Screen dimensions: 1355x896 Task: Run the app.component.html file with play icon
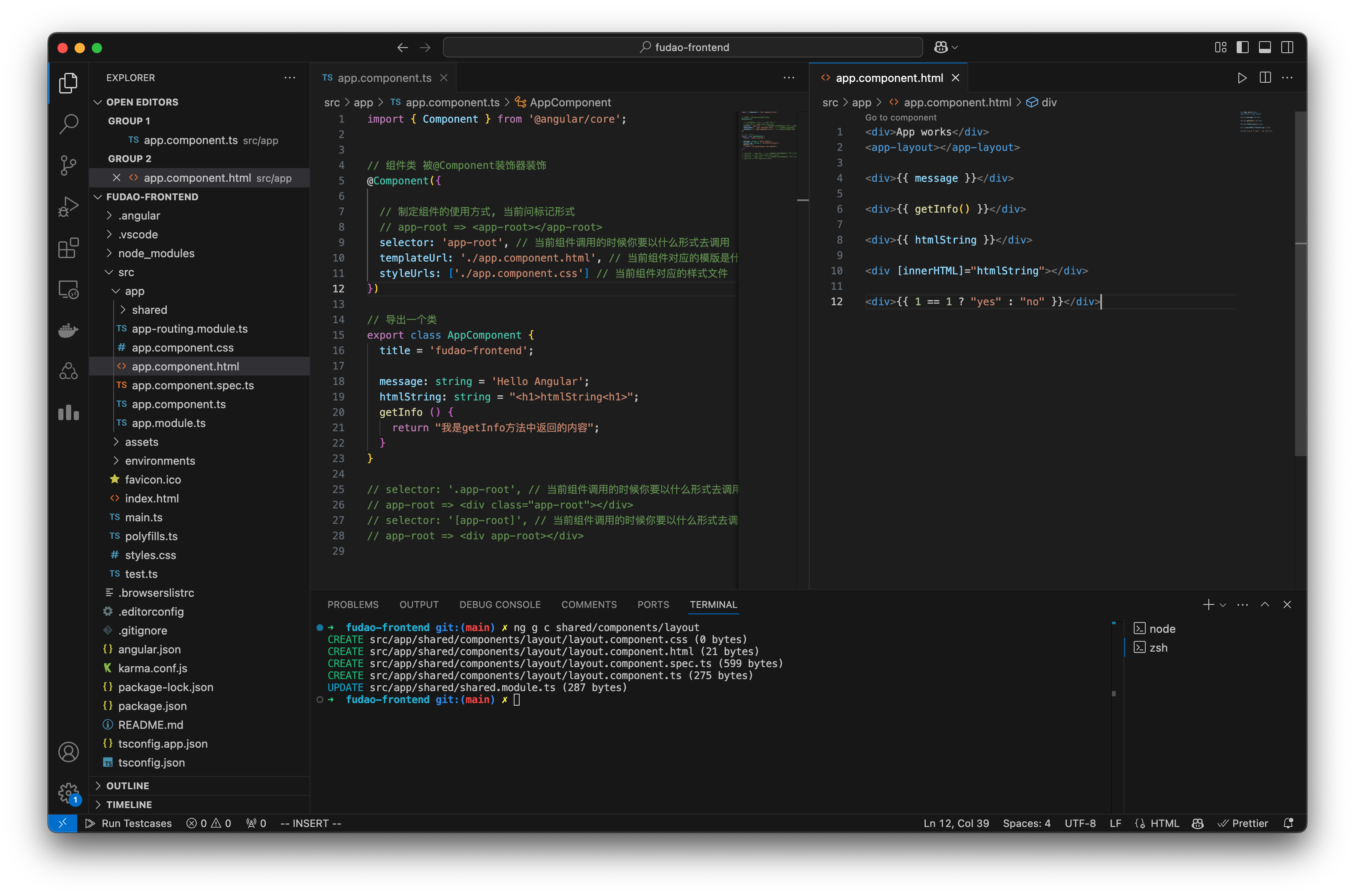coord(1242,78)
